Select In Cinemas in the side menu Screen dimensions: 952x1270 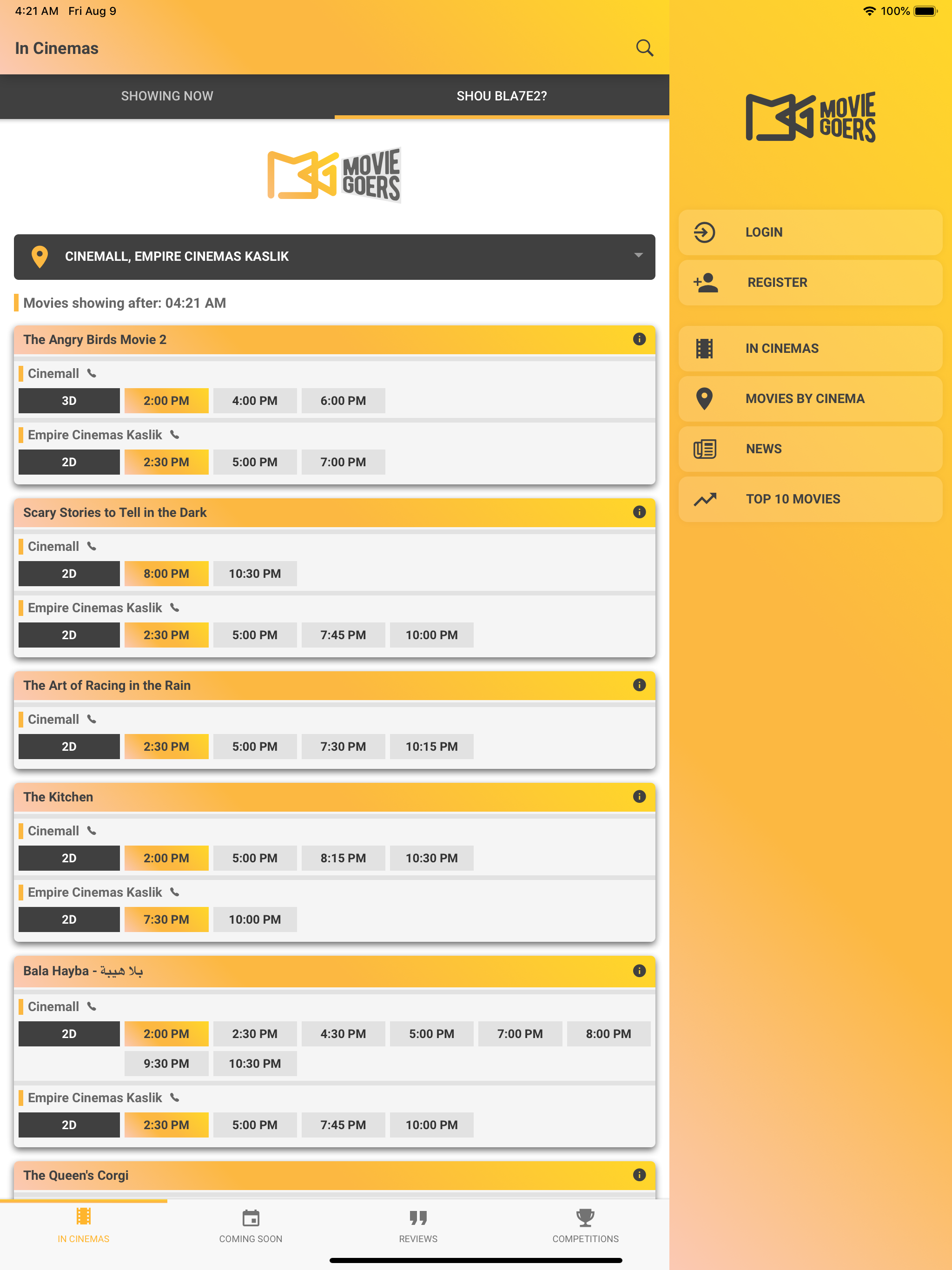click(810, 349)
